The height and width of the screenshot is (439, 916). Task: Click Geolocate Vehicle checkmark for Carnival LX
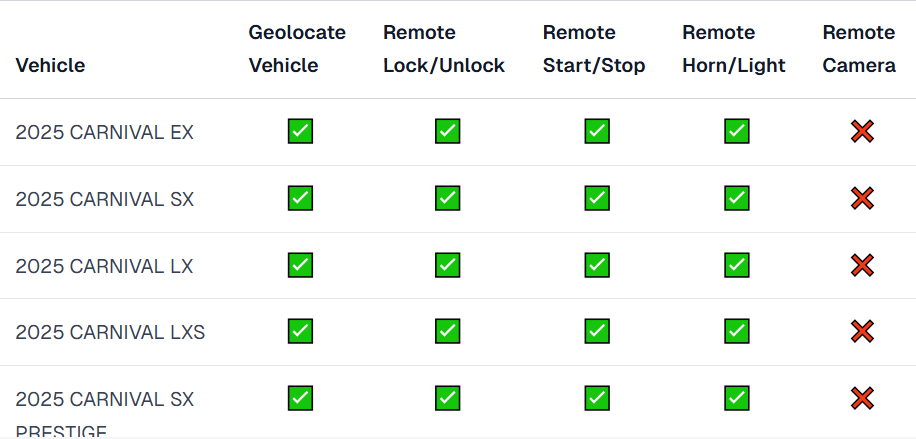[300, 265]
